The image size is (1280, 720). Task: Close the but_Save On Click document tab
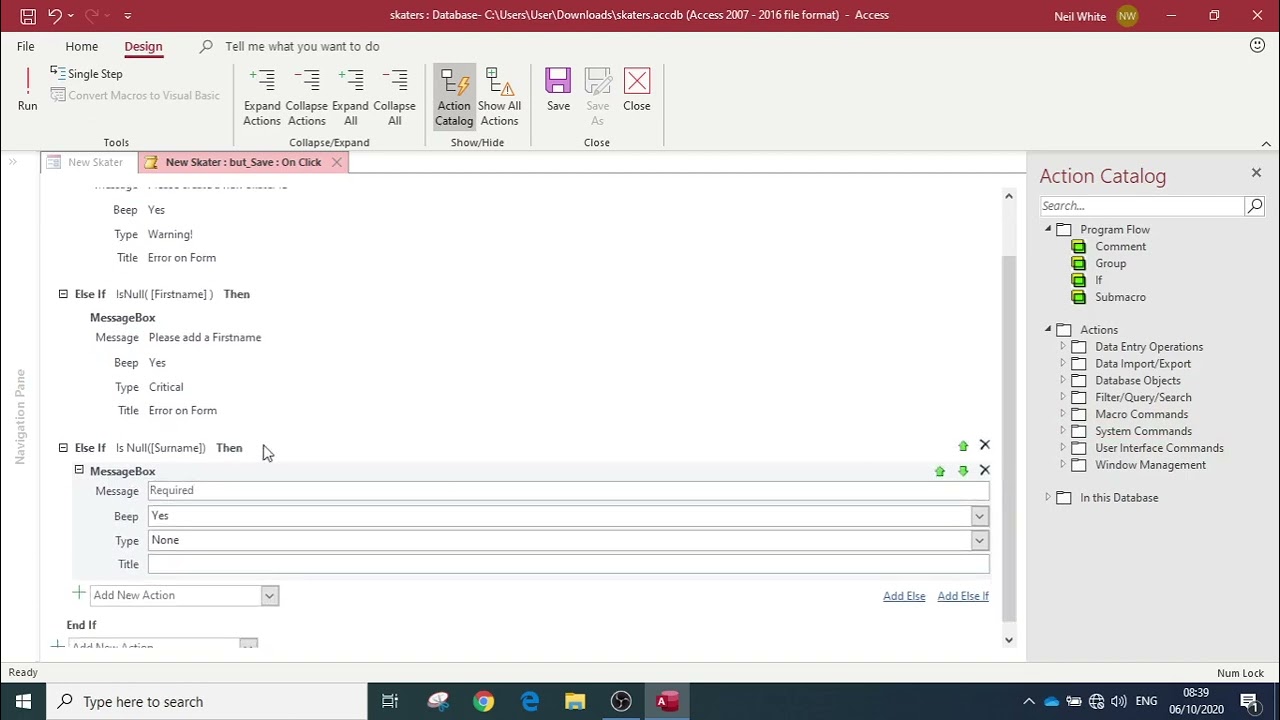(337, 162)
